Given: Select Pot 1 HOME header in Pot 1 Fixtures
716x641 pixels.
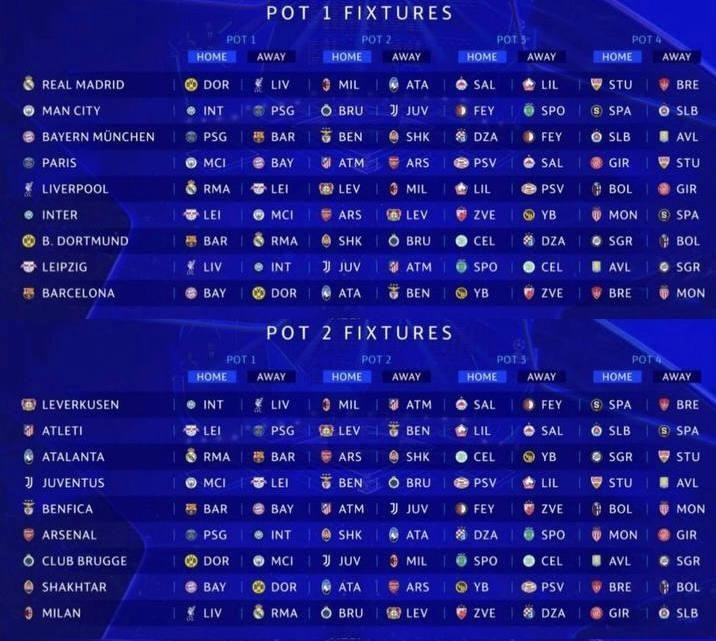Looking at the screenshot, I should [x=211, y=57].
